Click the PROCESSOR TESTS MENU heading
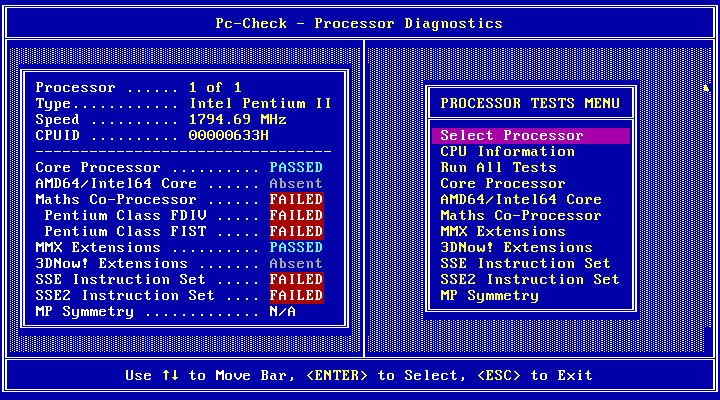Viewport: 720px width, 400px height. coord(530,103)
